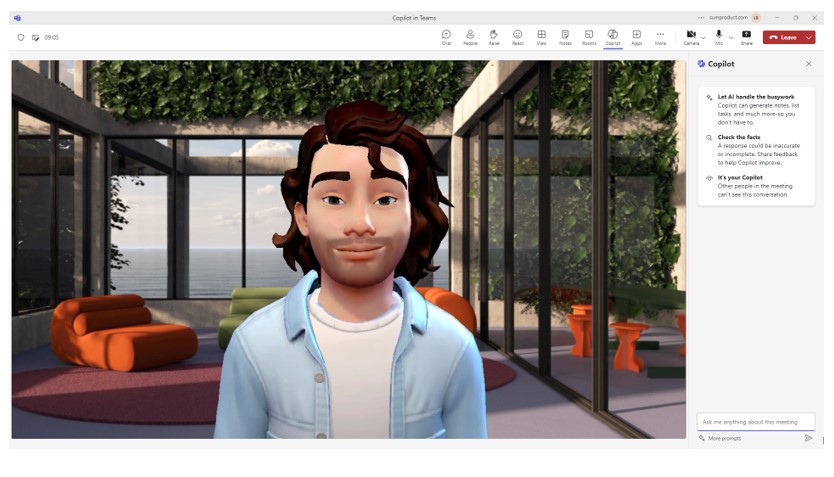Open the meeting Notes

pyautogui.click(x=566, y=36)
